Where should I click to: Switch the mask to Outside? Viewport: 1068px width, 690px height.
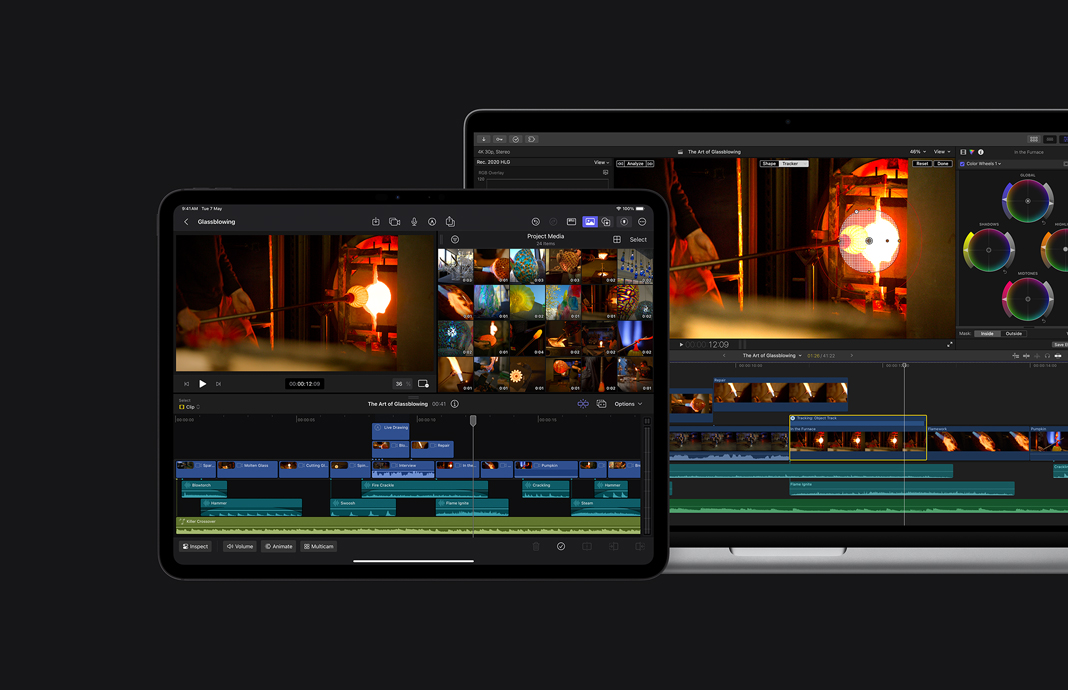(1013, 334)
